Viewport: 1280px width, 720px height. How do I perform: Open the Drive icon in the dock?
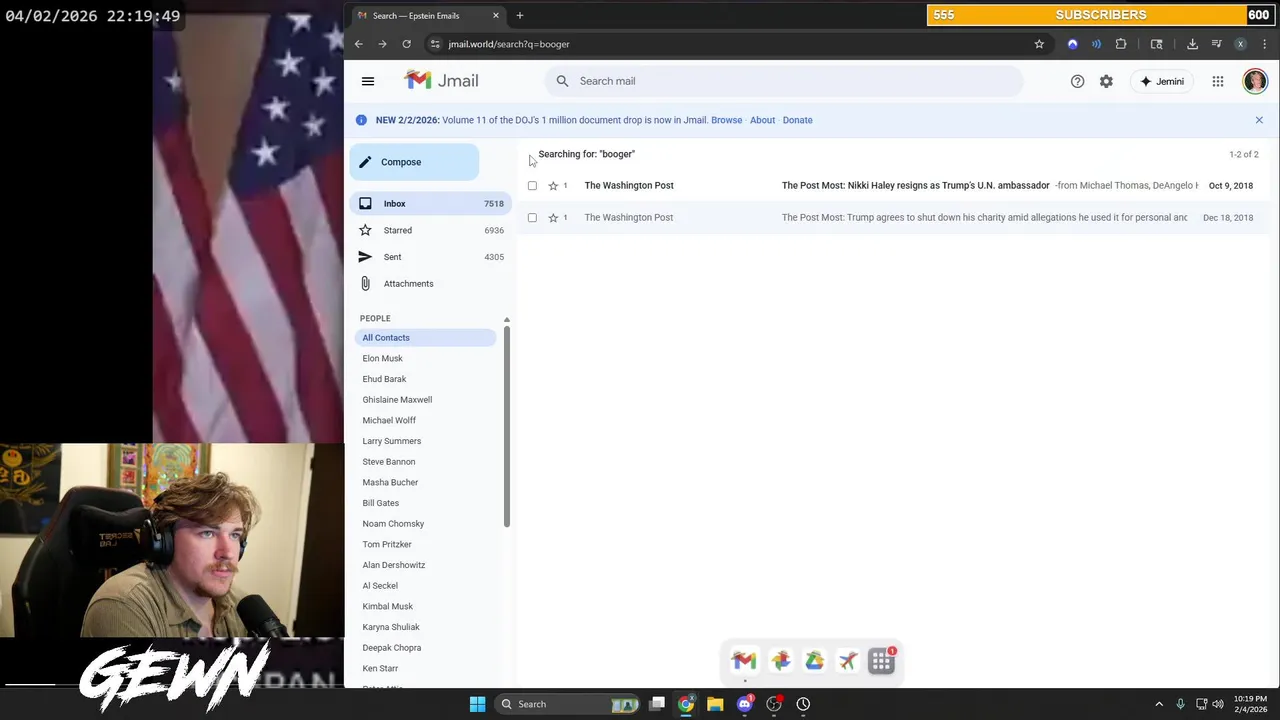(x=814, y=661)
